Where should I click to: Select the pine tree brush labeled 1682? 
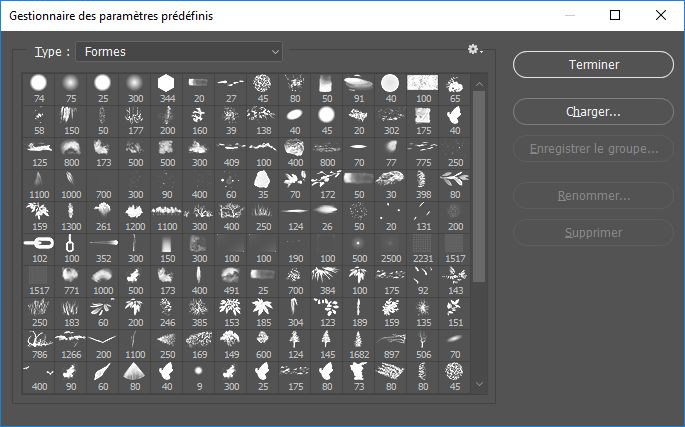(x=359, y=341)
